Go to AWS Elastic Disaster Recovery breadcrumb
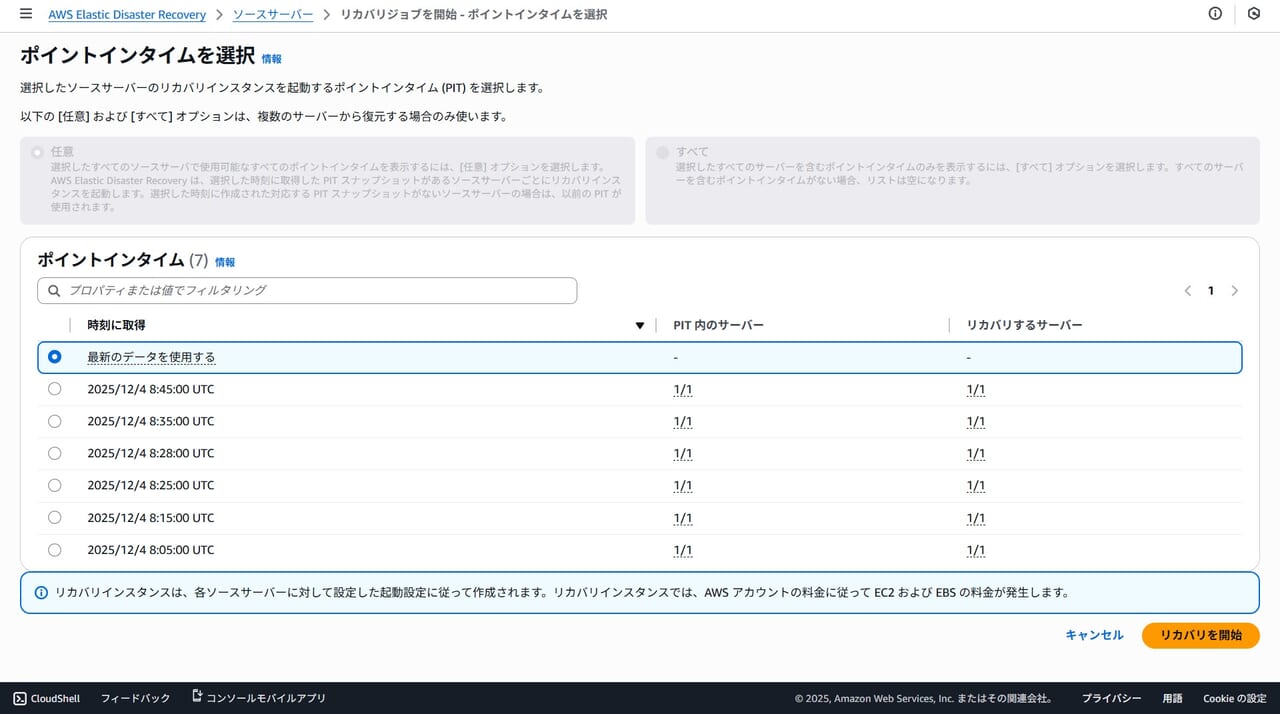This screenshot has width=1280, height=714. tap(127, 15)
